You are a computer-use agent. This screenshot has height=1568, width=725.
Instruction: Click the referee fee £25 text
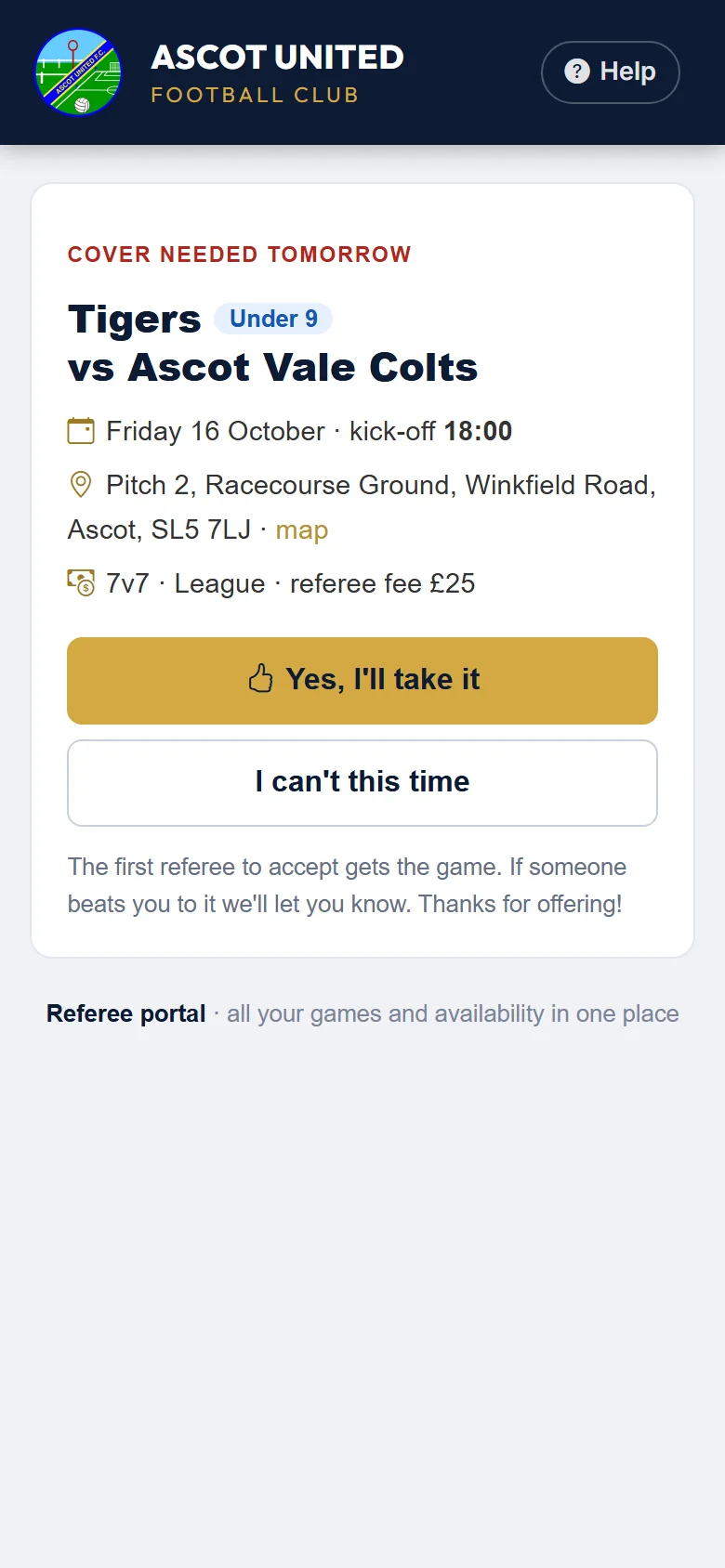[383, 583]
